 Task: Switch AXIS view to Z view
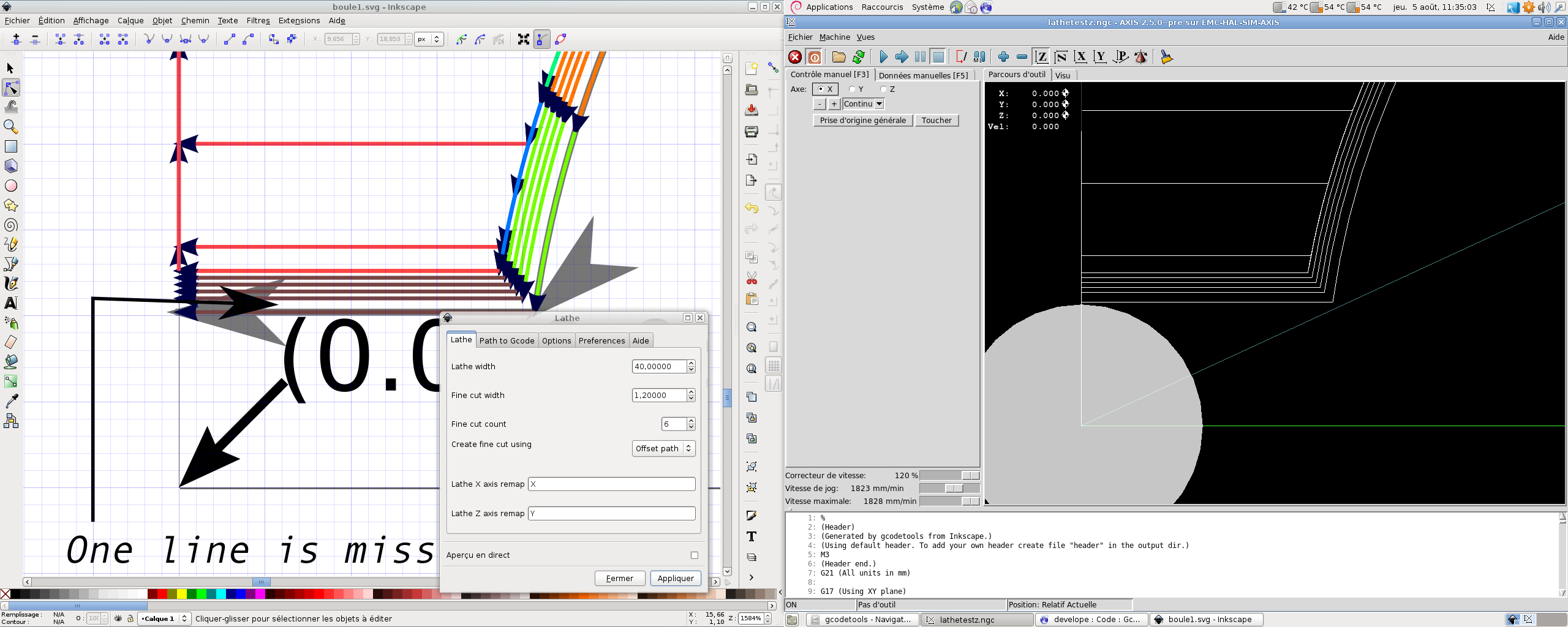click(1041, 57)
